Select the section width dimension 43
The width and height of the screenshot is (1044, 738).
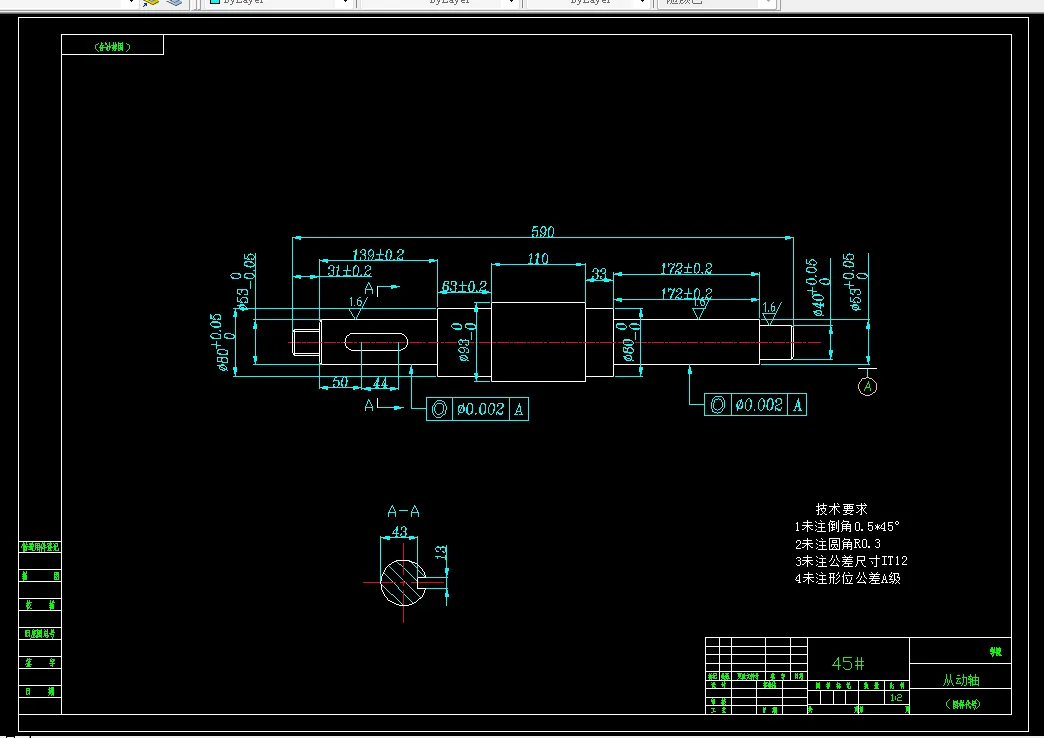click(x=399, y=532)
